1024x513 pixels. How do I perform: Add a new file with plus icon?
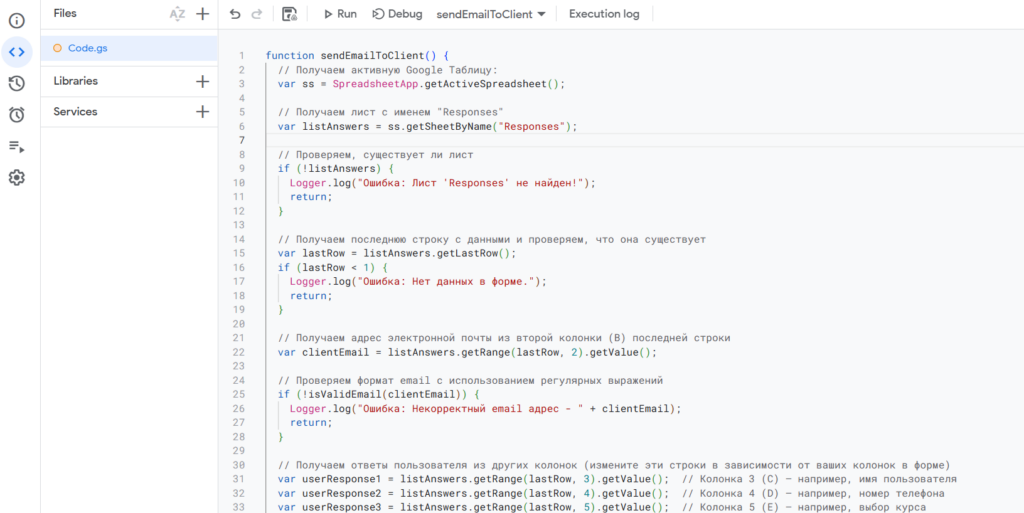202,14
